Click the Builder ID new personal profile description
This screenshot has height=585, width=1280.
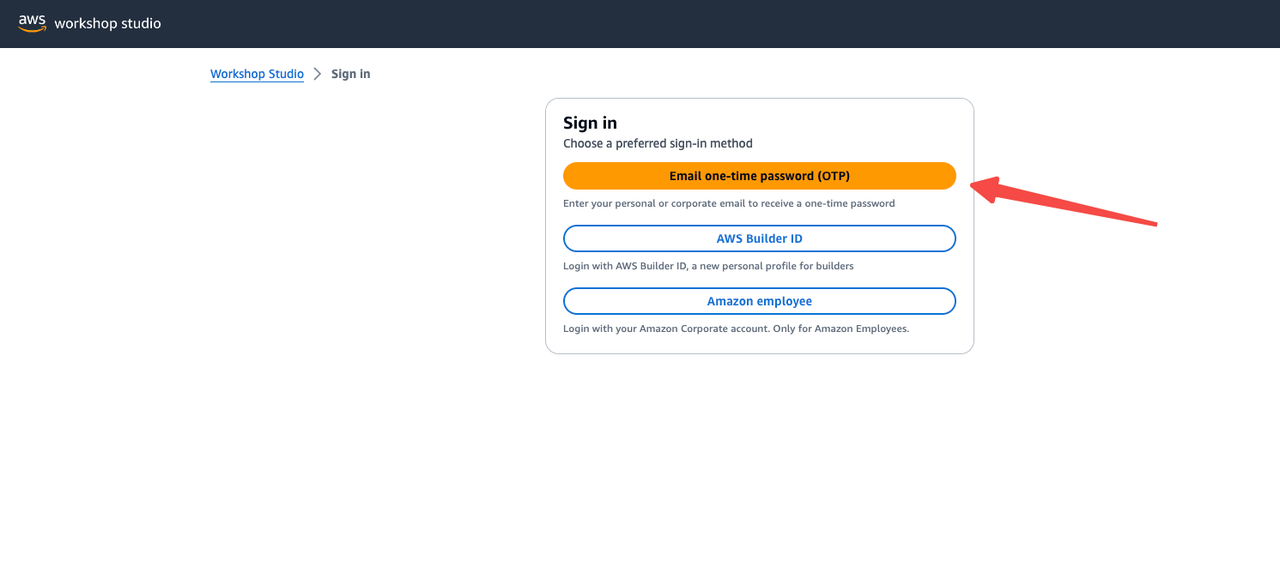point(708,266)
